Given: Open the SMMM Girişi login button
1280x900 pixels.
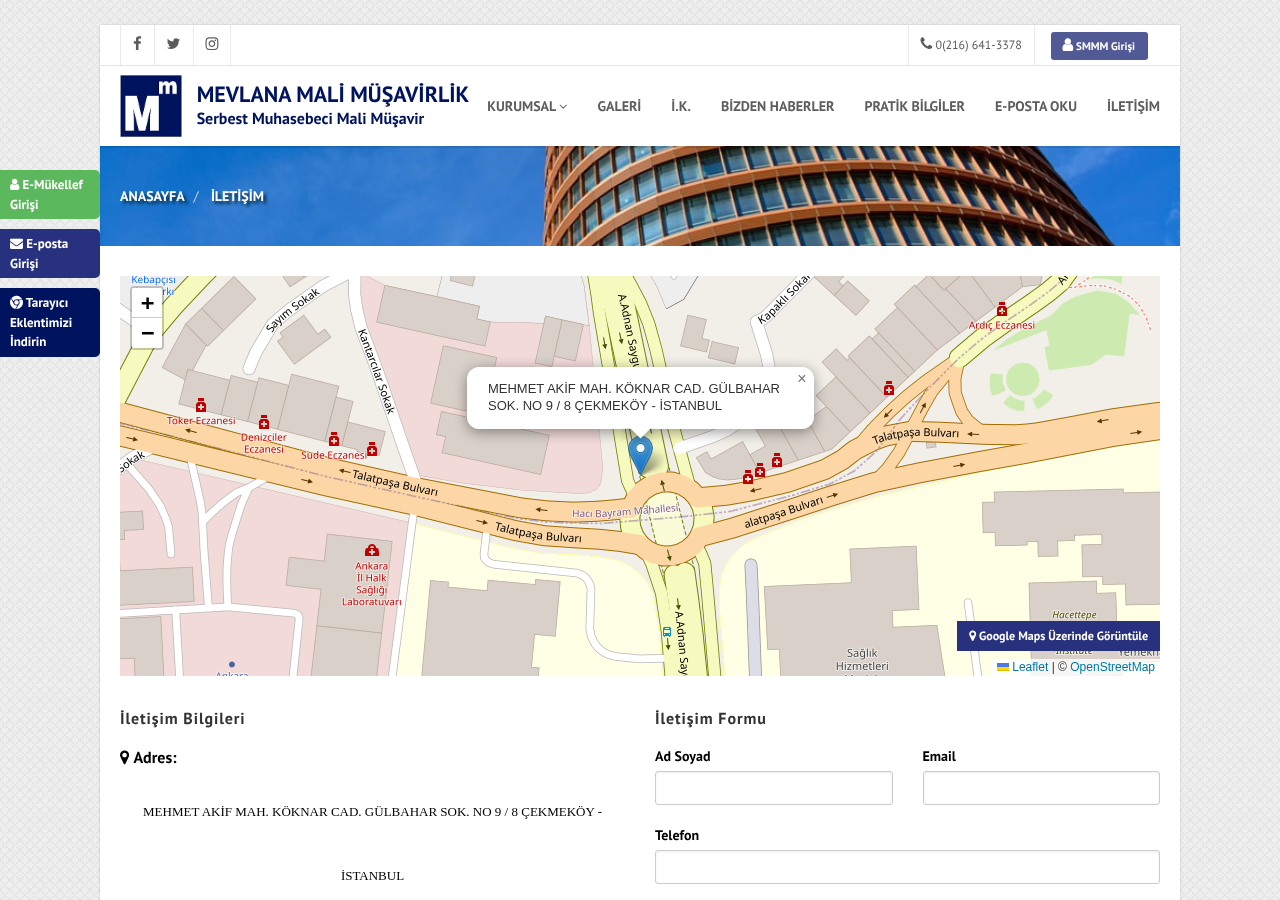Looking at the screenshot, I should click(1099, 46).
